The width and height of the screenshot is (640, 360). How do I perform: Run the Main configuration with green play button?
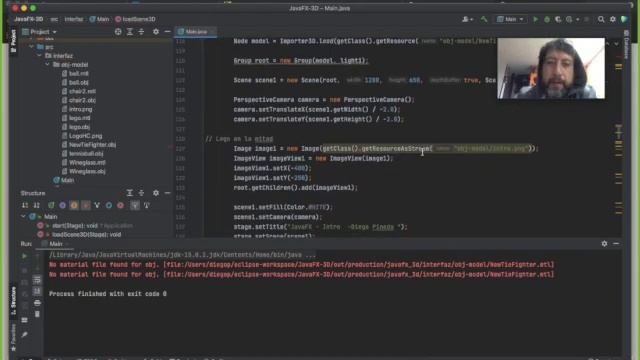coord(536,19)
